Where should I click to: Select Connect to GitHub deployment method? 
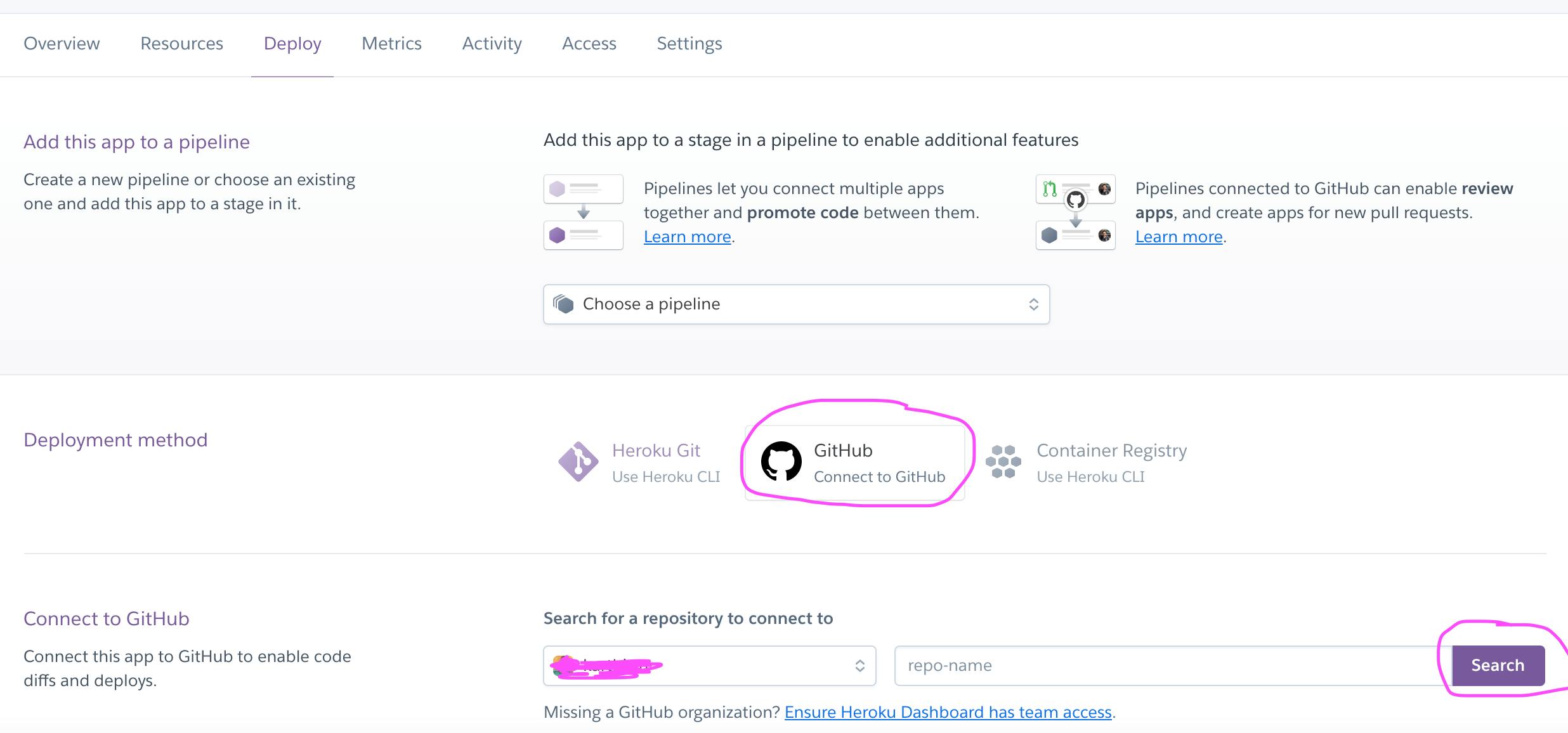click(855, 463)
